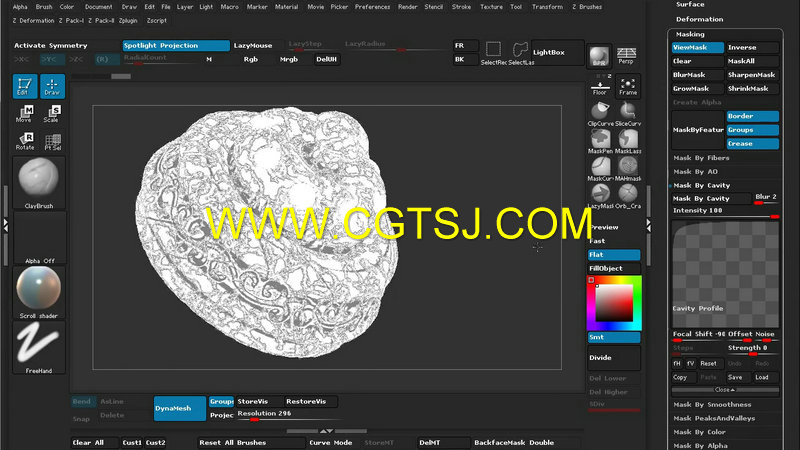Apply Mask By Cavity button
800x450 pixels.
[711, 198]
